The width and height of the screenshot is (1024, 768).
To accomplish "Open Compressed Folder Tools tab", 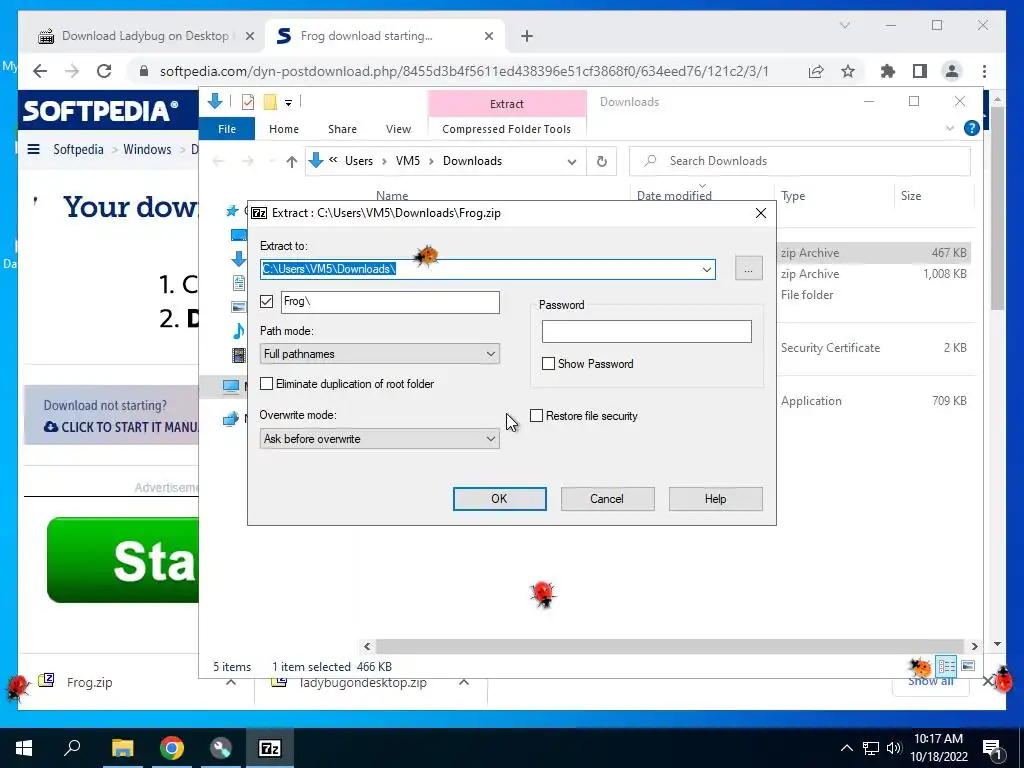I will coord(506,129).
